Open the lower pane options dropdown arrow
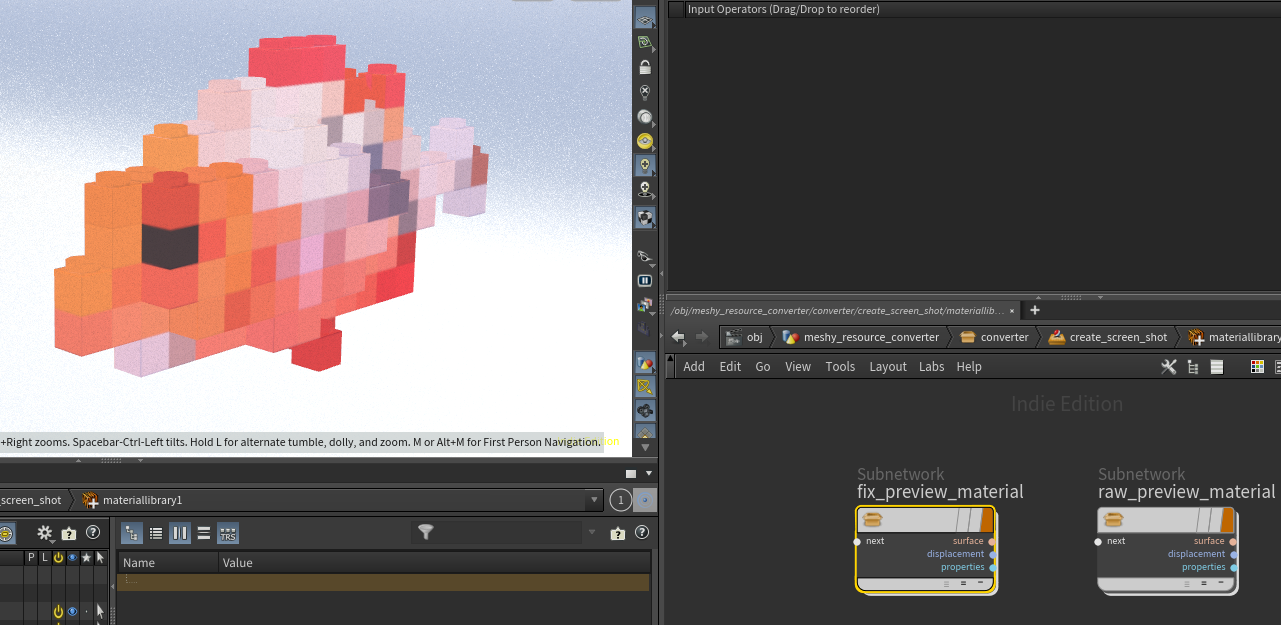Image resolution: width=1281 pixels, height=625 pixels. [649, 474]
